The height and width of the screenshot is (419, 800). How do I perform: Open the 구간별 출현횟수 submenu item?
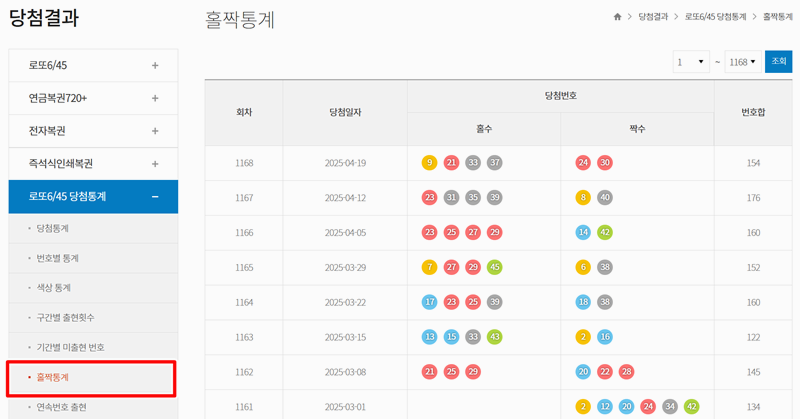tap(65, 317)
